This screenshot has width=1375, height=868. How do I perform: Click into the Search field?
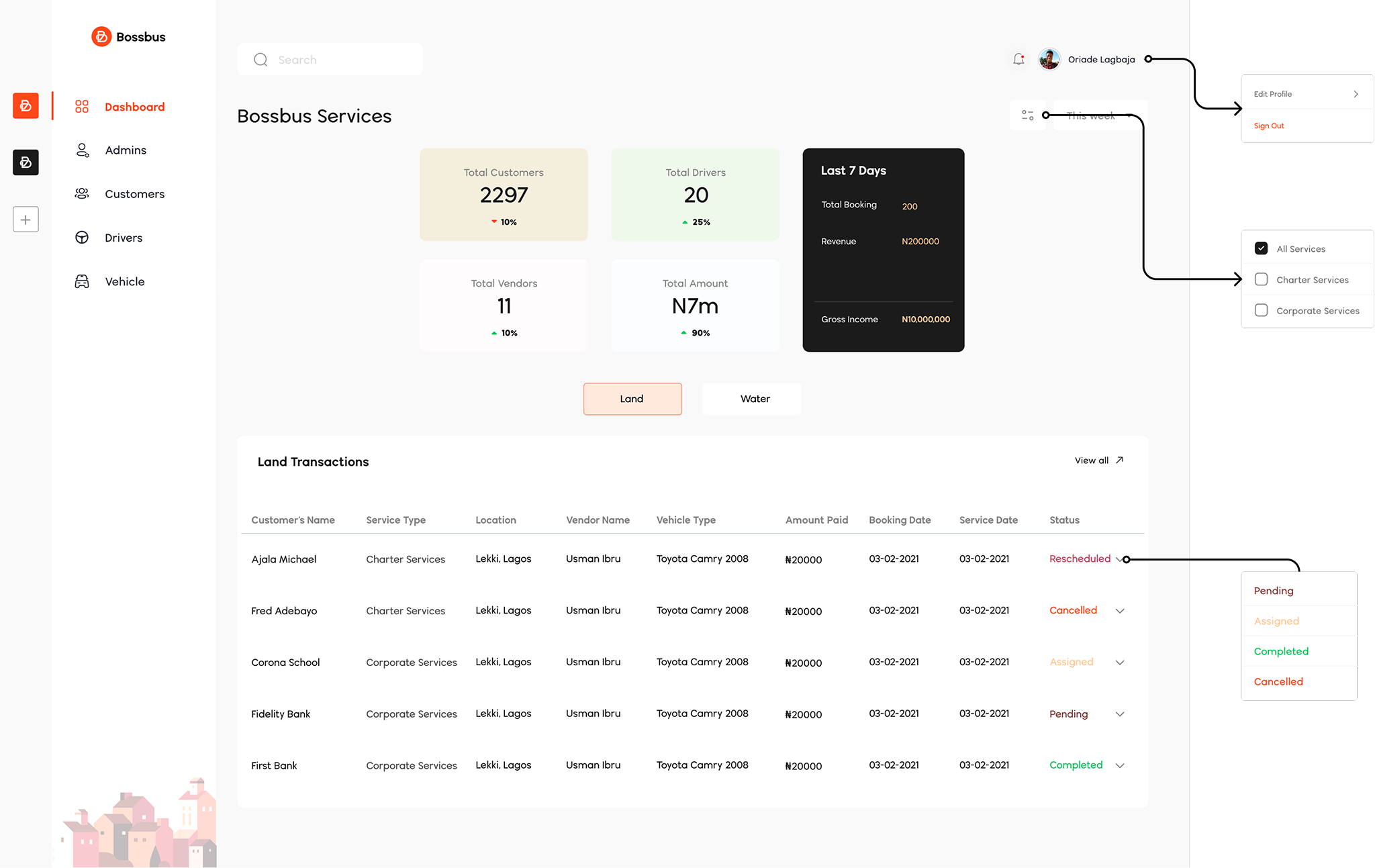330,60
